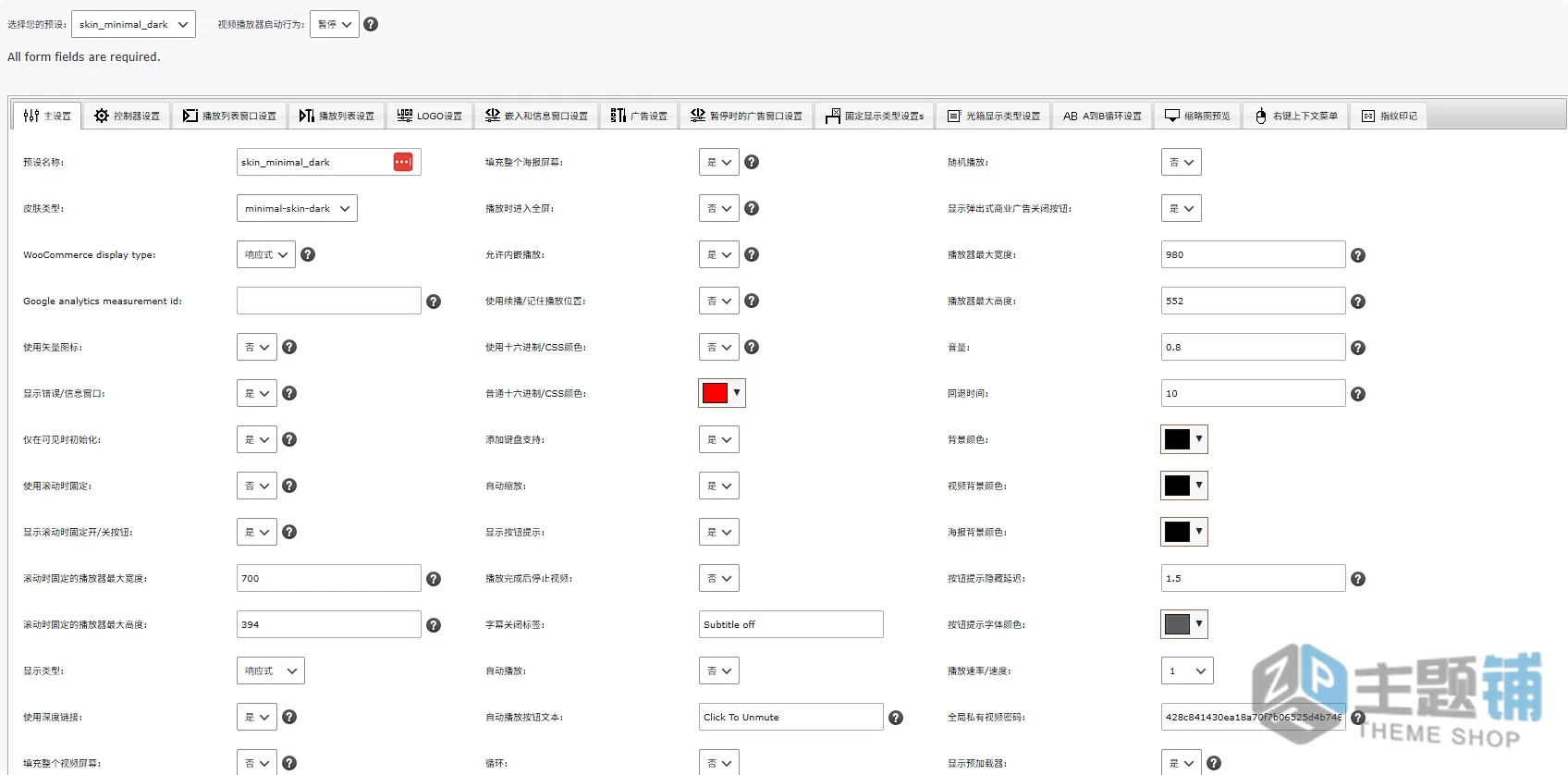Open red 普通十六进制/CSS颜色 color picker

pyautogui.click(x=722, y=393)
